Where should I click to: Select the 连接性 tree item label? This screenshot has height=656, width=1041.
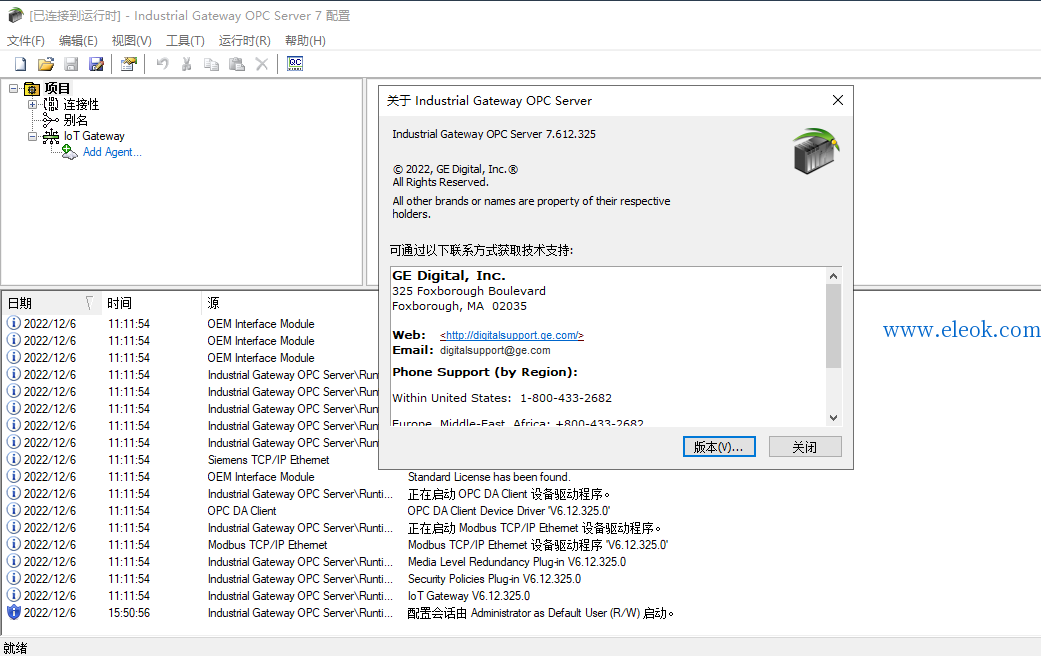coord(81,104)
